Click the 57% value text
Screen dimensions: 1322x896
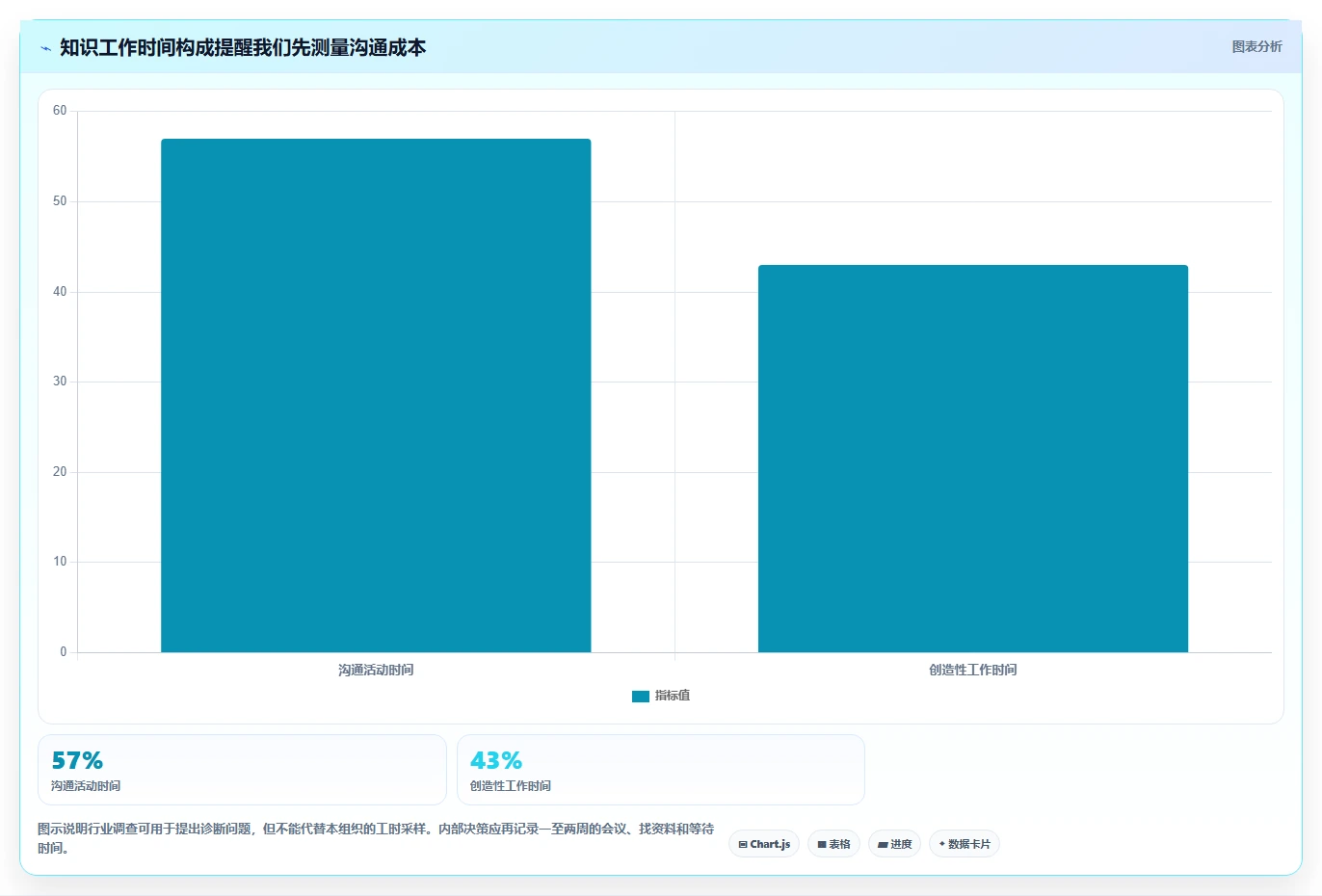coord(77,760)
